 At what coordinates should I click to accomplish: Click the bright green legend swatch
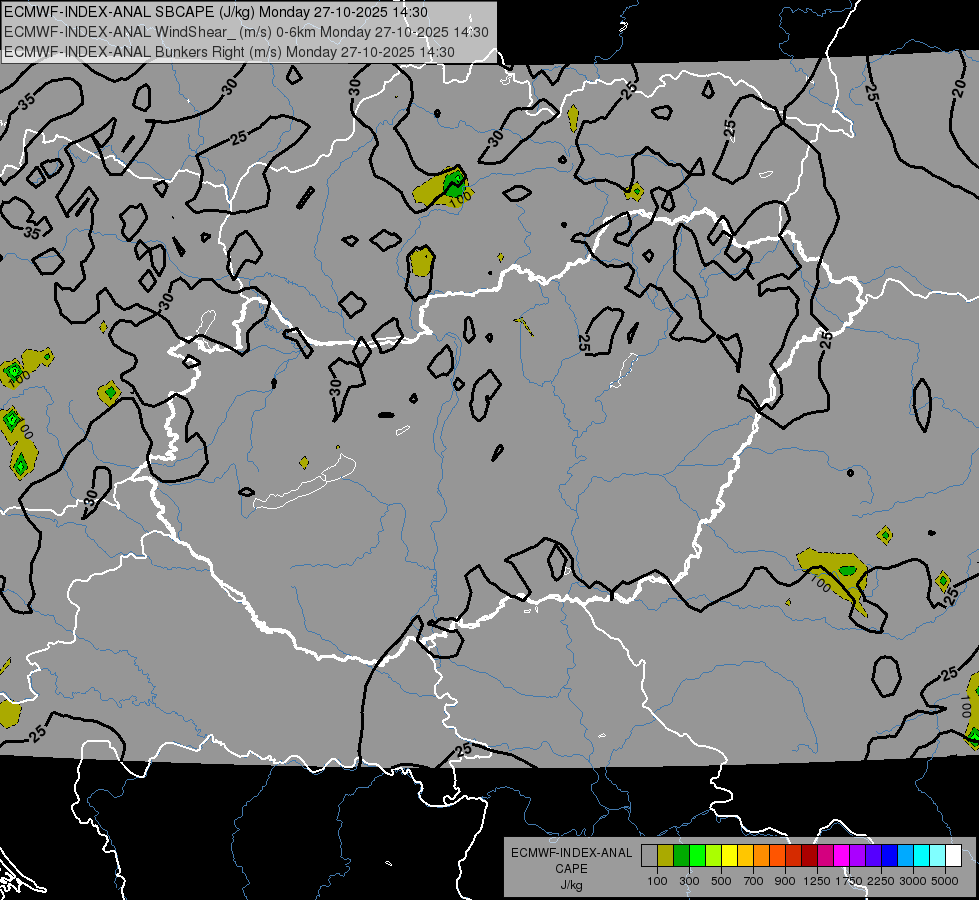697,856
